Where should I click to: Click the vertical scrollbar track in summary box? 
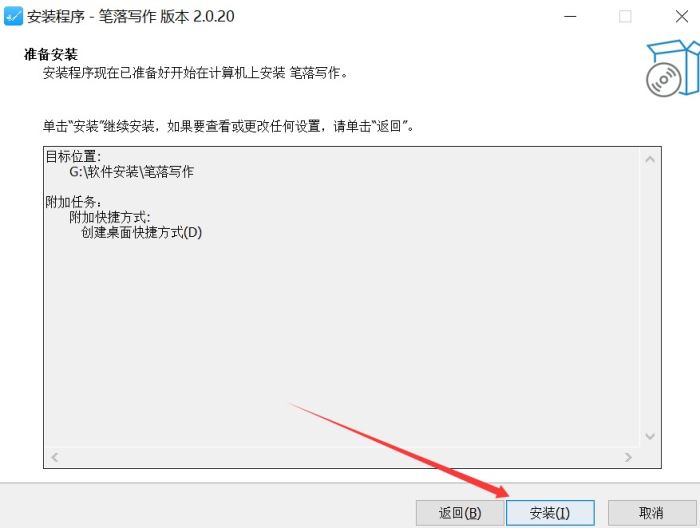pyautogui.click(x=650, y=298)
